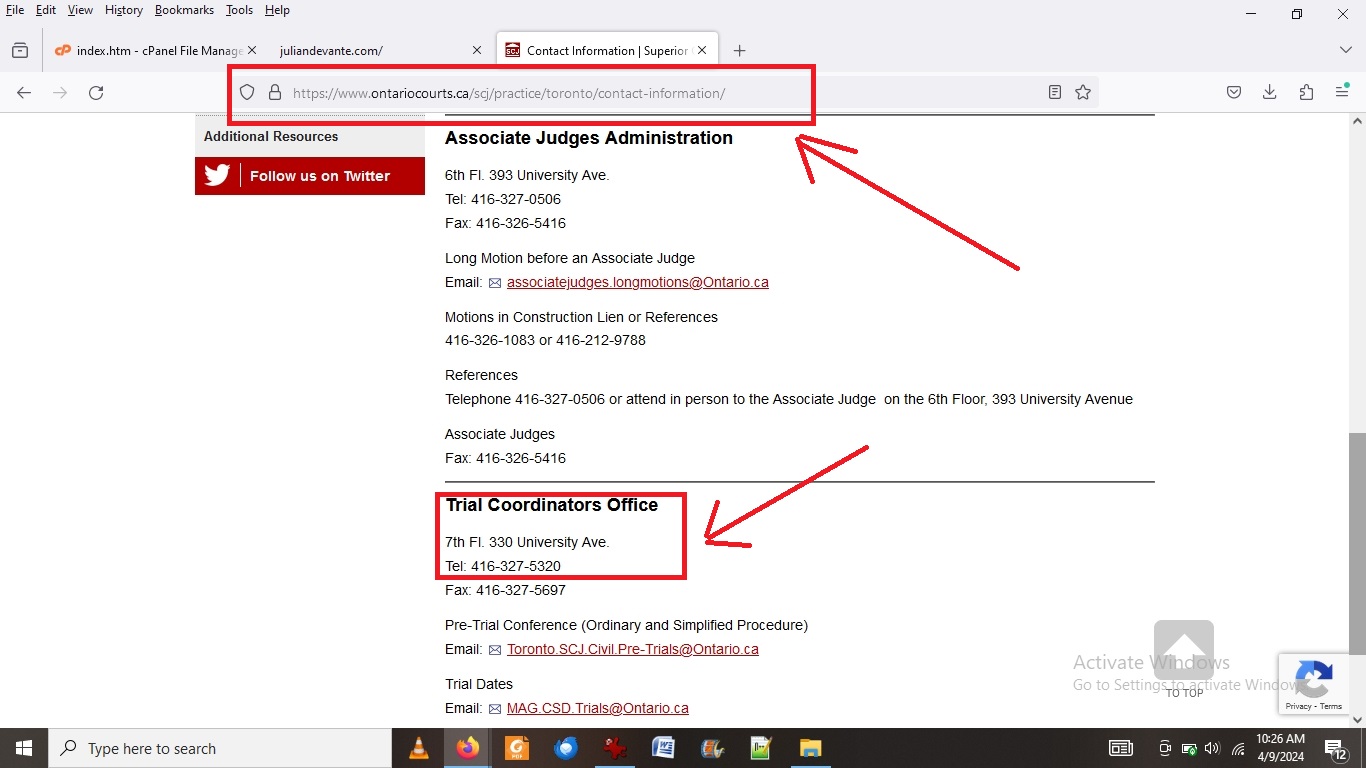Open the new tab plus button

(x=739, y=50)
